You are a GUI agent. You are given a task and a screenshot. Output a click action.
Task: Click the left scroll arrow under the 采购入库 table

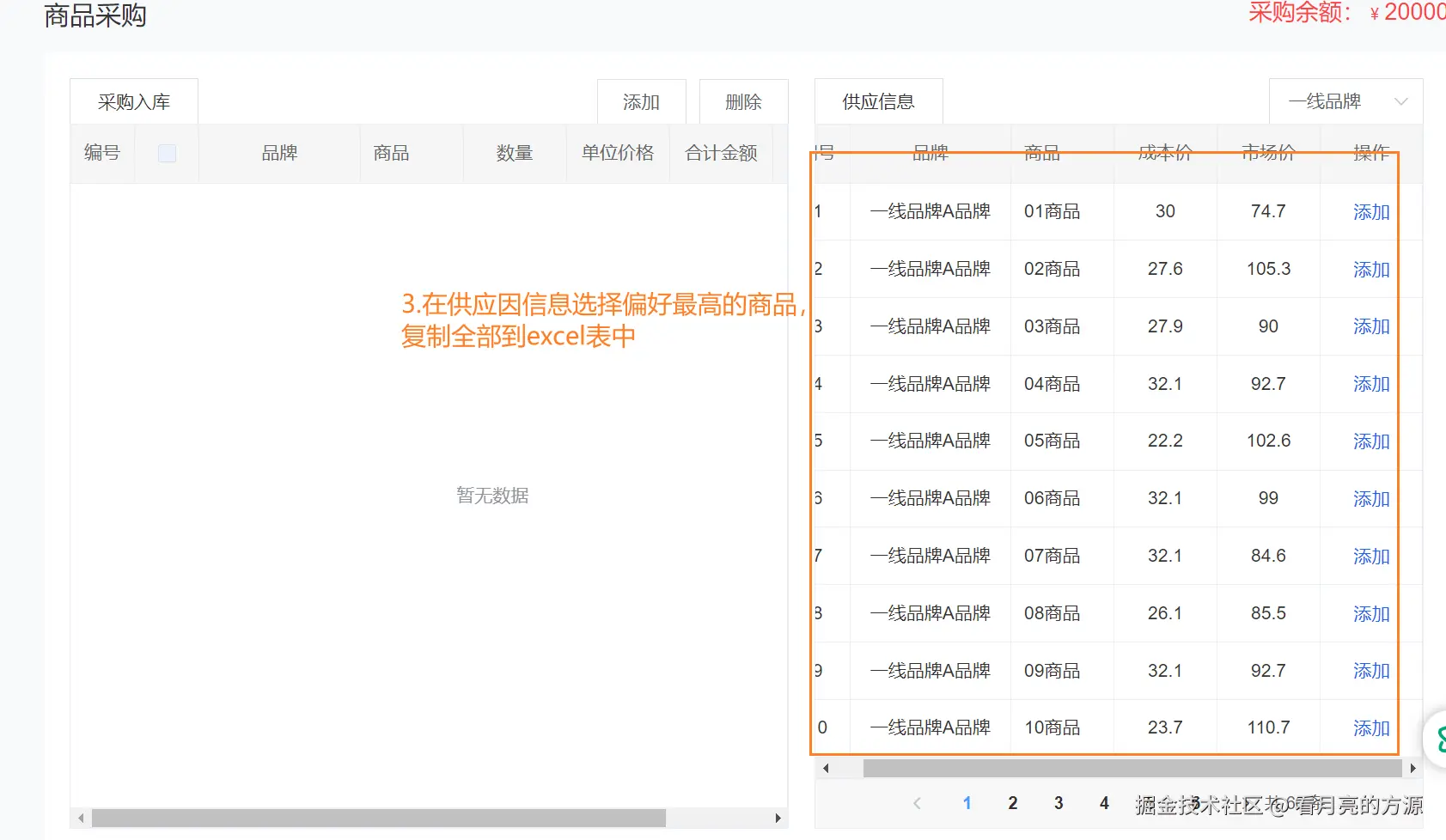click(81, 818)
